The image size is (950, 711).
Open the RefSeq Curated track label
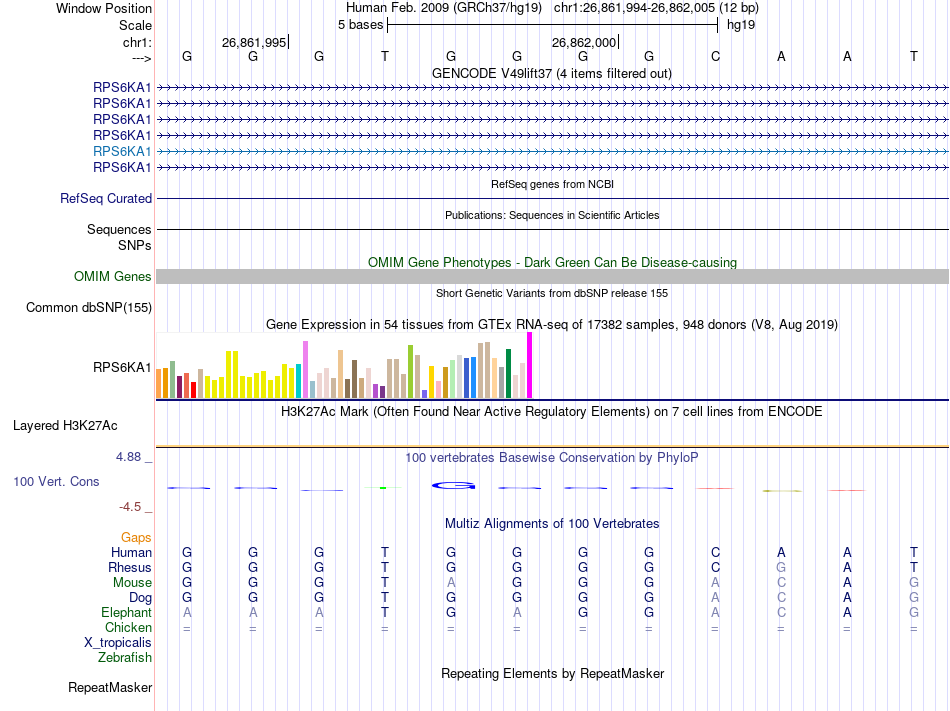[x=105, y=199]
